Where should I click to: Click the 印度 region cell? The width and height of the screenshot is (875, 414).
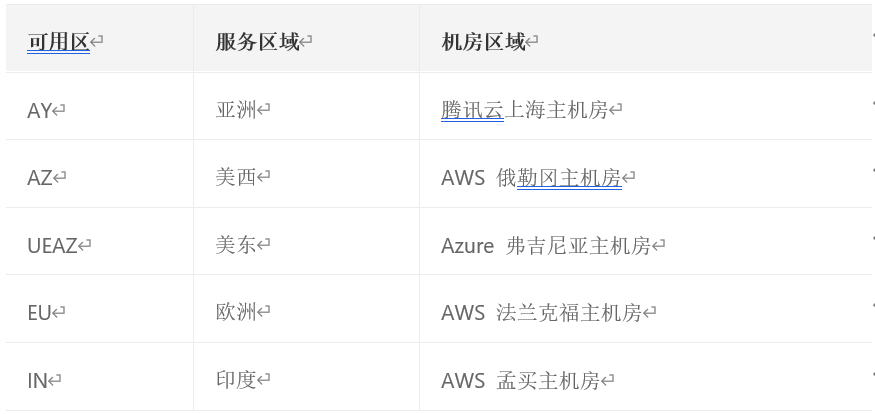(x=237, y=380)
